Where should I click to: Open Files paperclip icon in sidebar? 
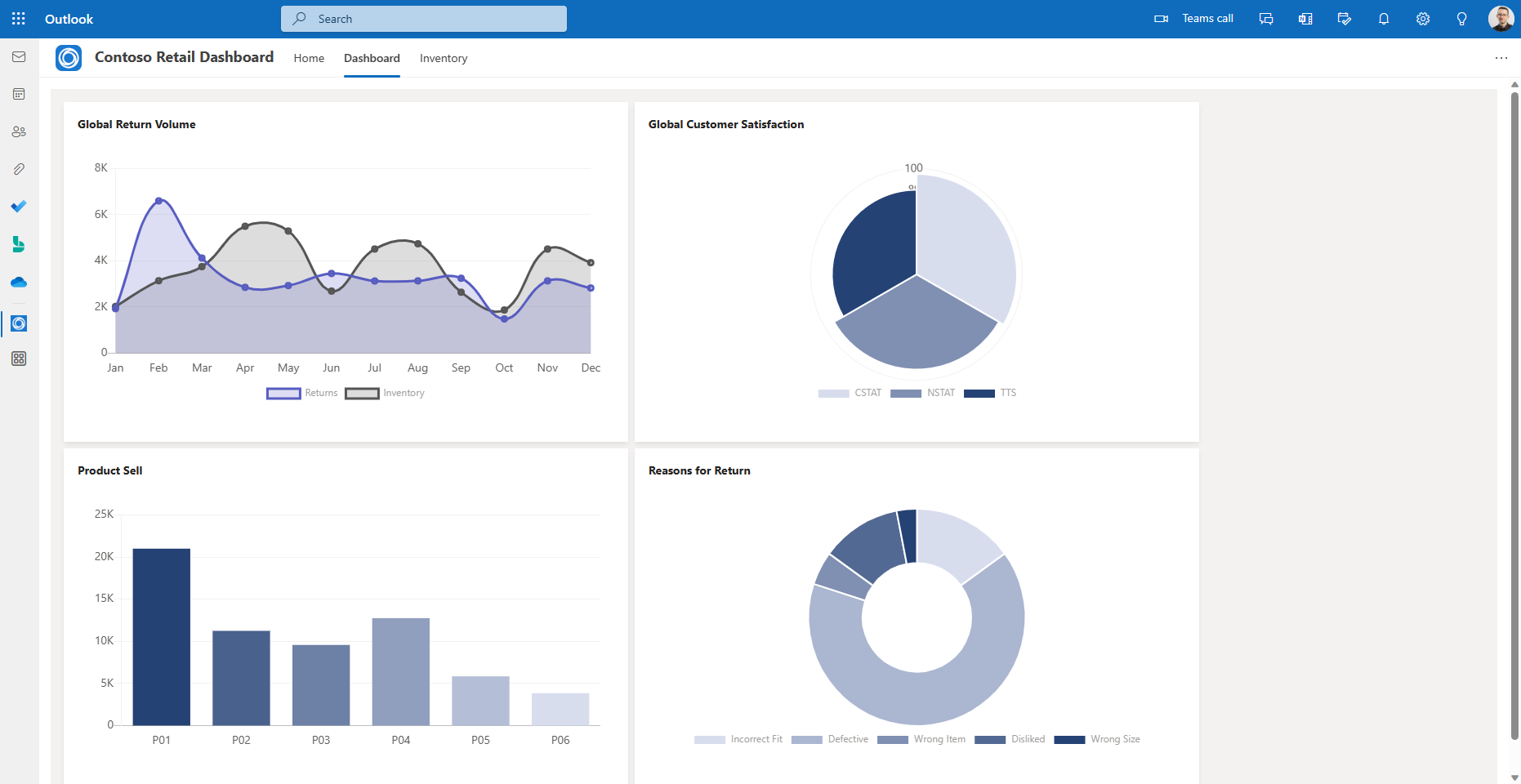coord(19,169)
